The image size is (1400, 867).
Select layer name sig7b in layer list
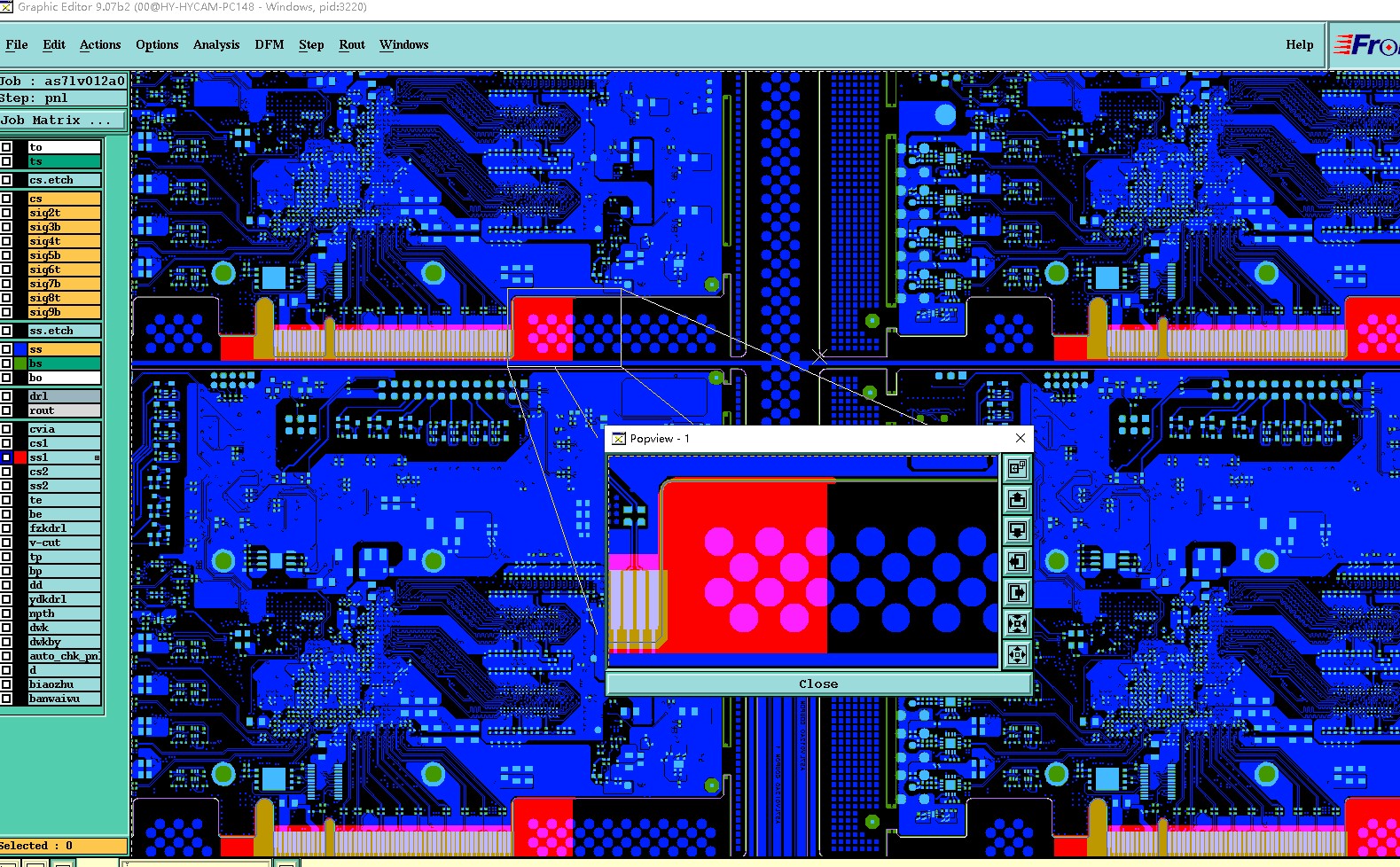click(x=64, y=284)
